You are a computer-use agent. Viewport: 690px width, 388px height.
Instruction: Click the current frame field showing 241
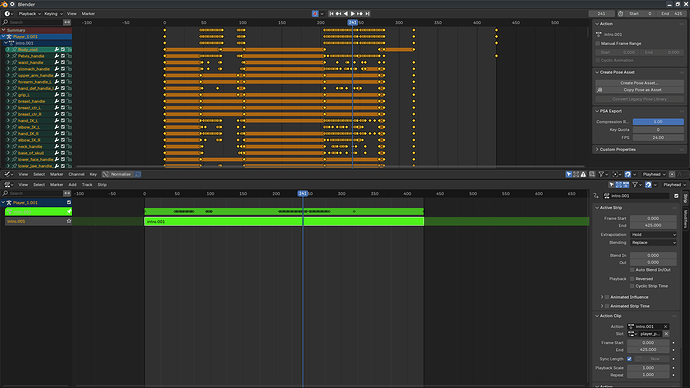click(x=602, y=14)
